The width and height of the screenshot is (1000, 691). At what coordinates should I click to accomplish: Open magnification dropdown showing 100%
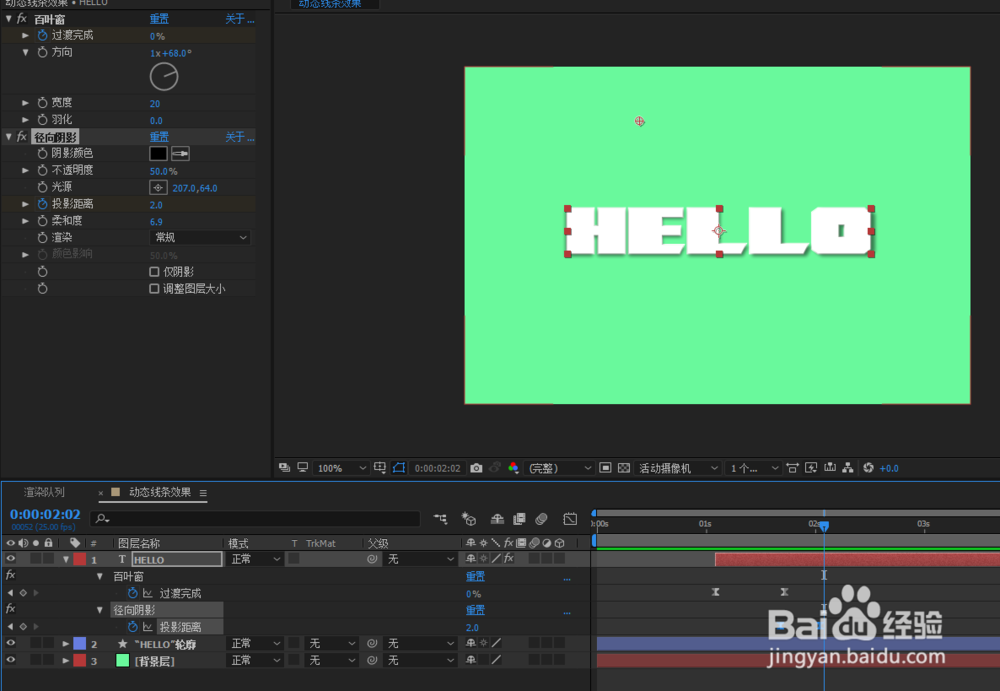[342, 468]
